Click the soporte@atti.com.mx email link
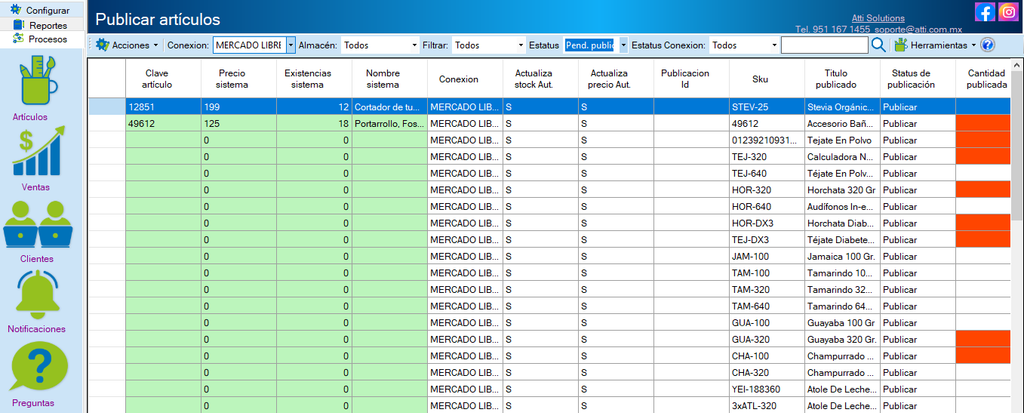Viewport: 1024px width, 413px height. (x=919, y=30)
